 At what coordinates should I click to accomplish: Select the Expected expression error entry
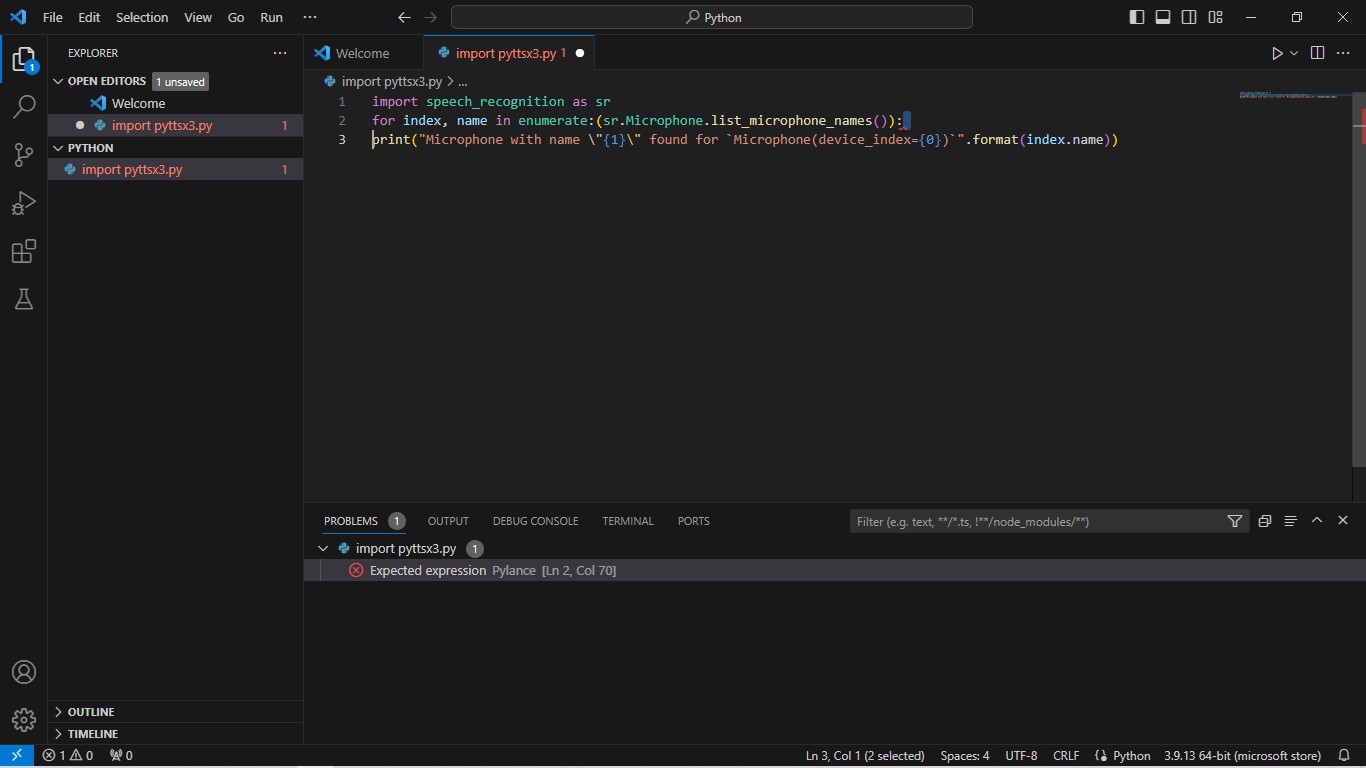pos(835,570)
